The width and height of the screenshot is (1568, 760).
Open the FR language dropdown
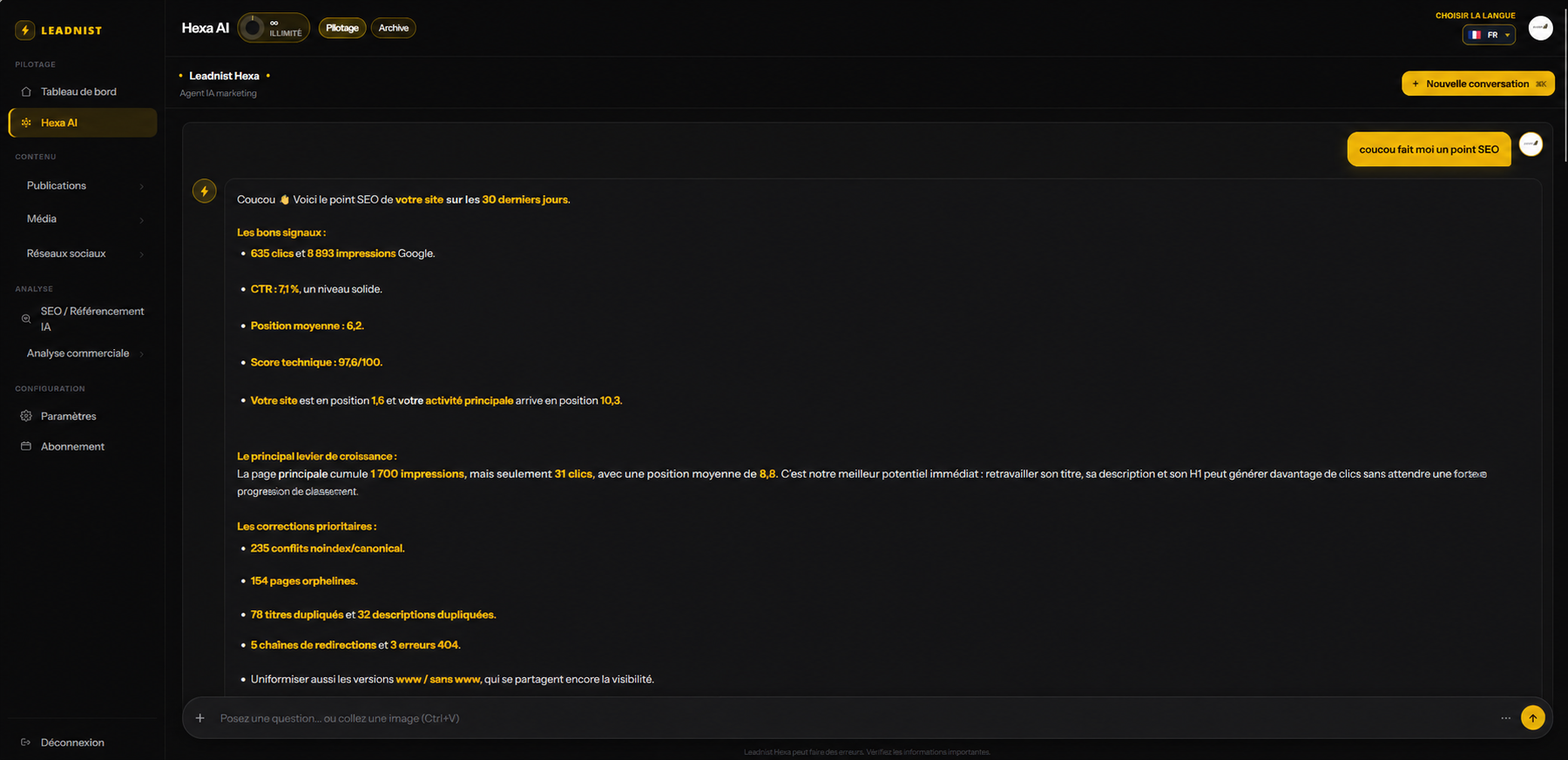point(1489,35)
